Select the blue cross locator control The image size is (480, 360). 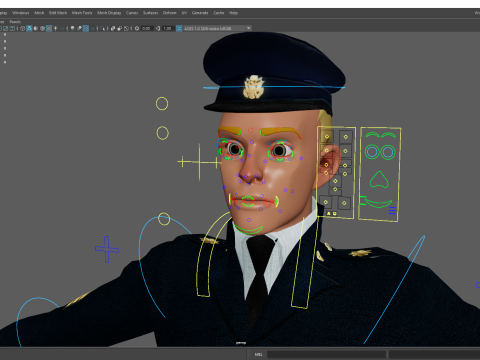pos(107,249)
